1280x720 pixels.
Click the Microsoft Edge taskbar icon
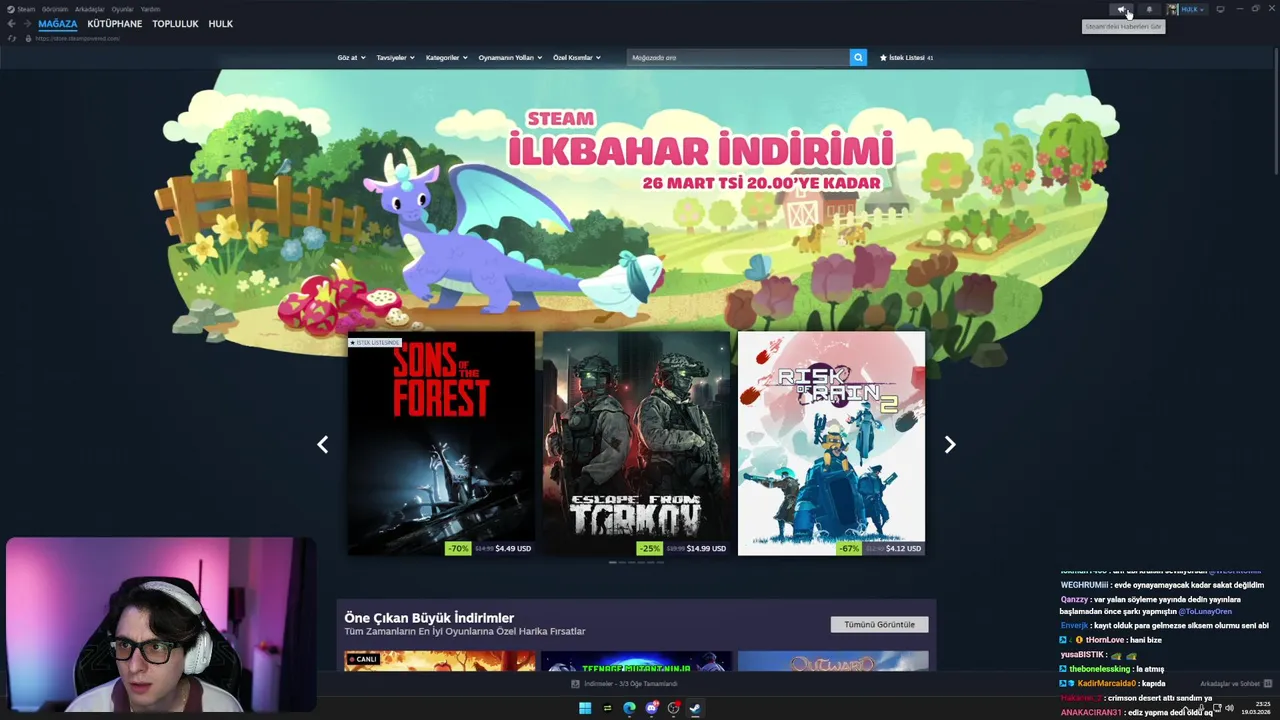[x=629, y=709]
